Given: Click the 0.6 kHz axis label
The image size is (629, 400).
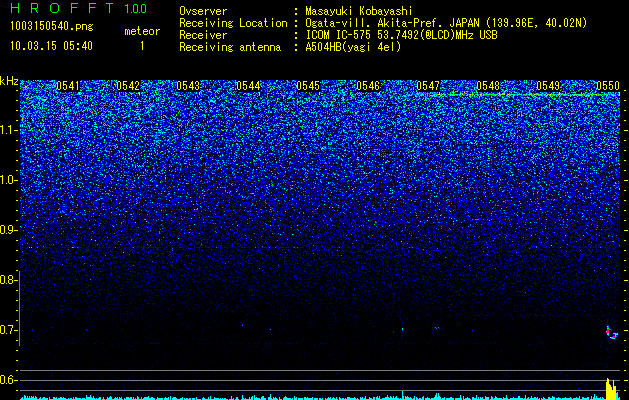Looking at the screenshot, I should (9, 380).
